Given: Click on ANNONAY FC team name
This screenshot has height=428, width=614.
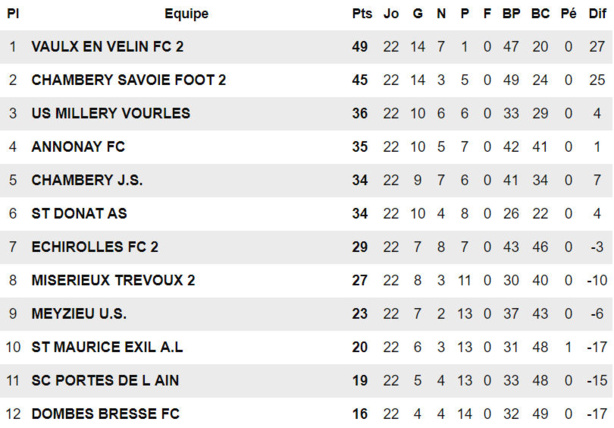Looking at the screenshot, I should click(x=78, y=147).
